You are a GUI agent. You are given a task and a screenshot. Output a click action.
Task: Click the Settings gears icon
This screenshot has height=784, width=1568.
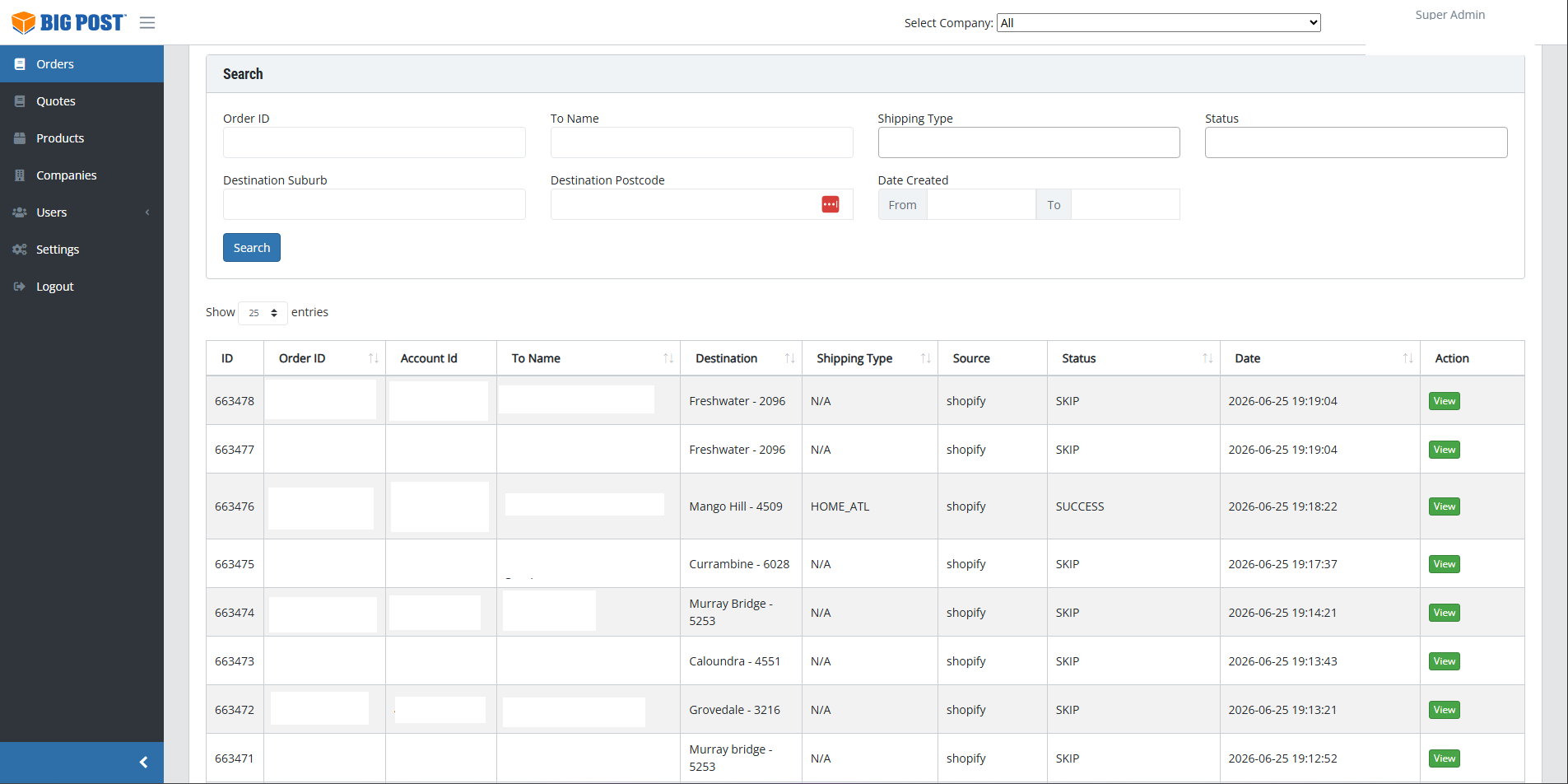[x=20, y=250]
